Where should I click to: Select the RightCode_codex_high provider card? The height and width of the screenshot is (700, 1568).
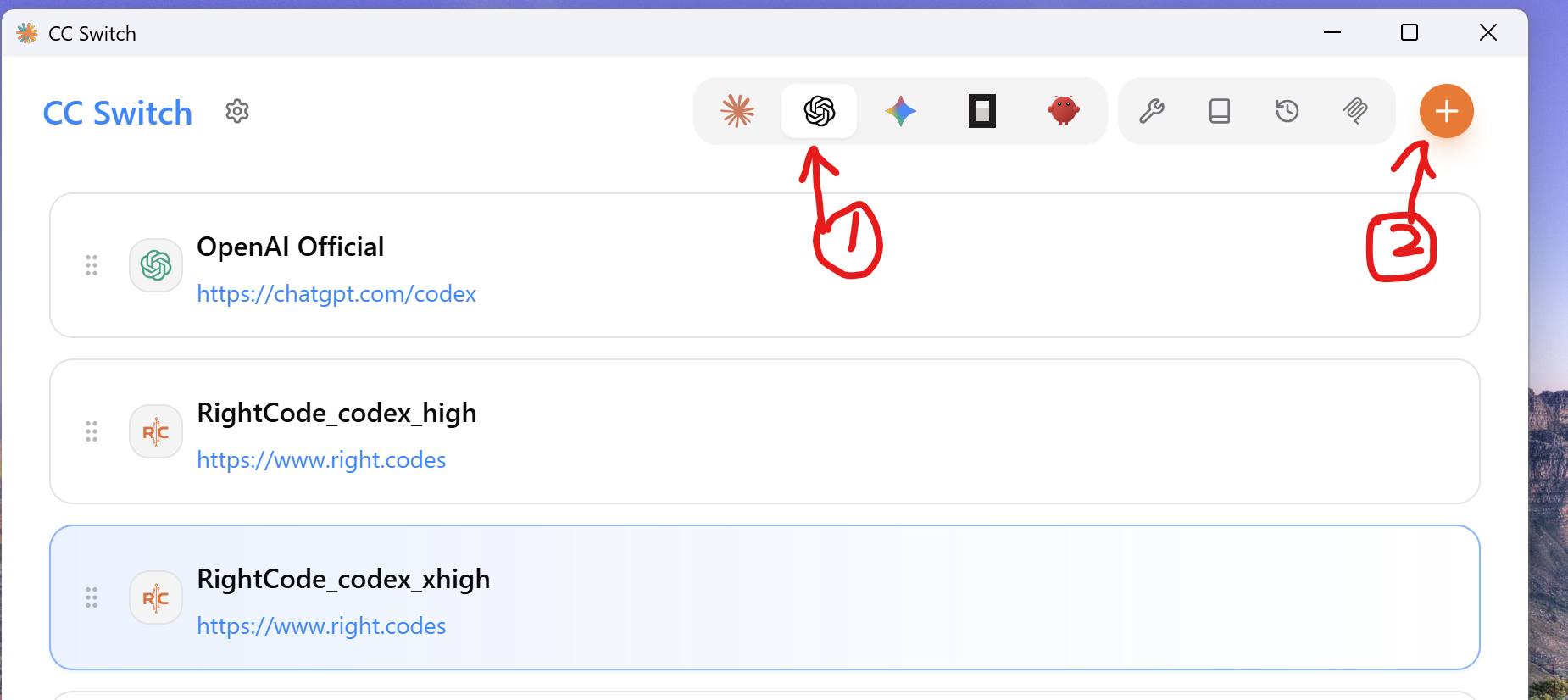pos(765,431)
